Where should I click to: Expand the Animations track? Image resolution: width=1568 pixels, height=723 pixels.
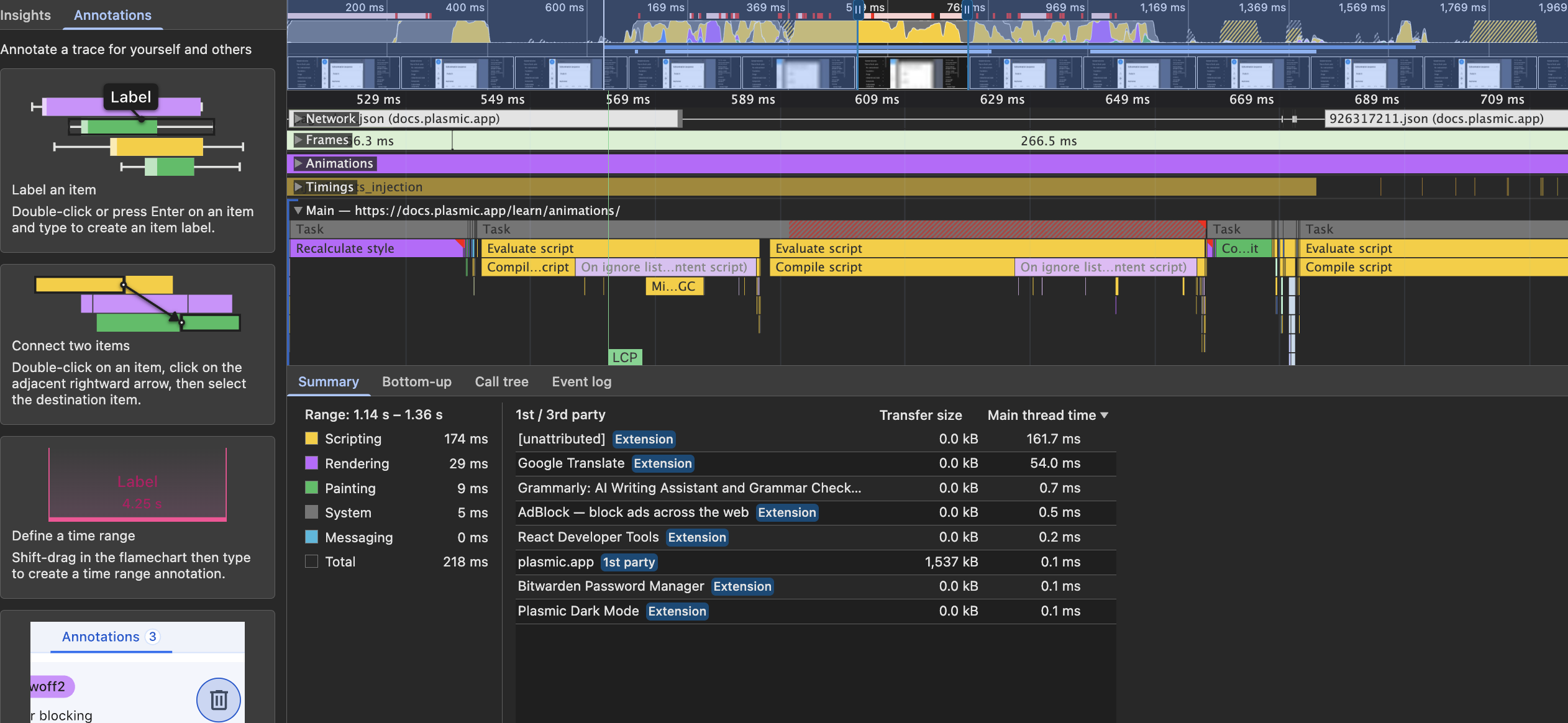(299, 163)
